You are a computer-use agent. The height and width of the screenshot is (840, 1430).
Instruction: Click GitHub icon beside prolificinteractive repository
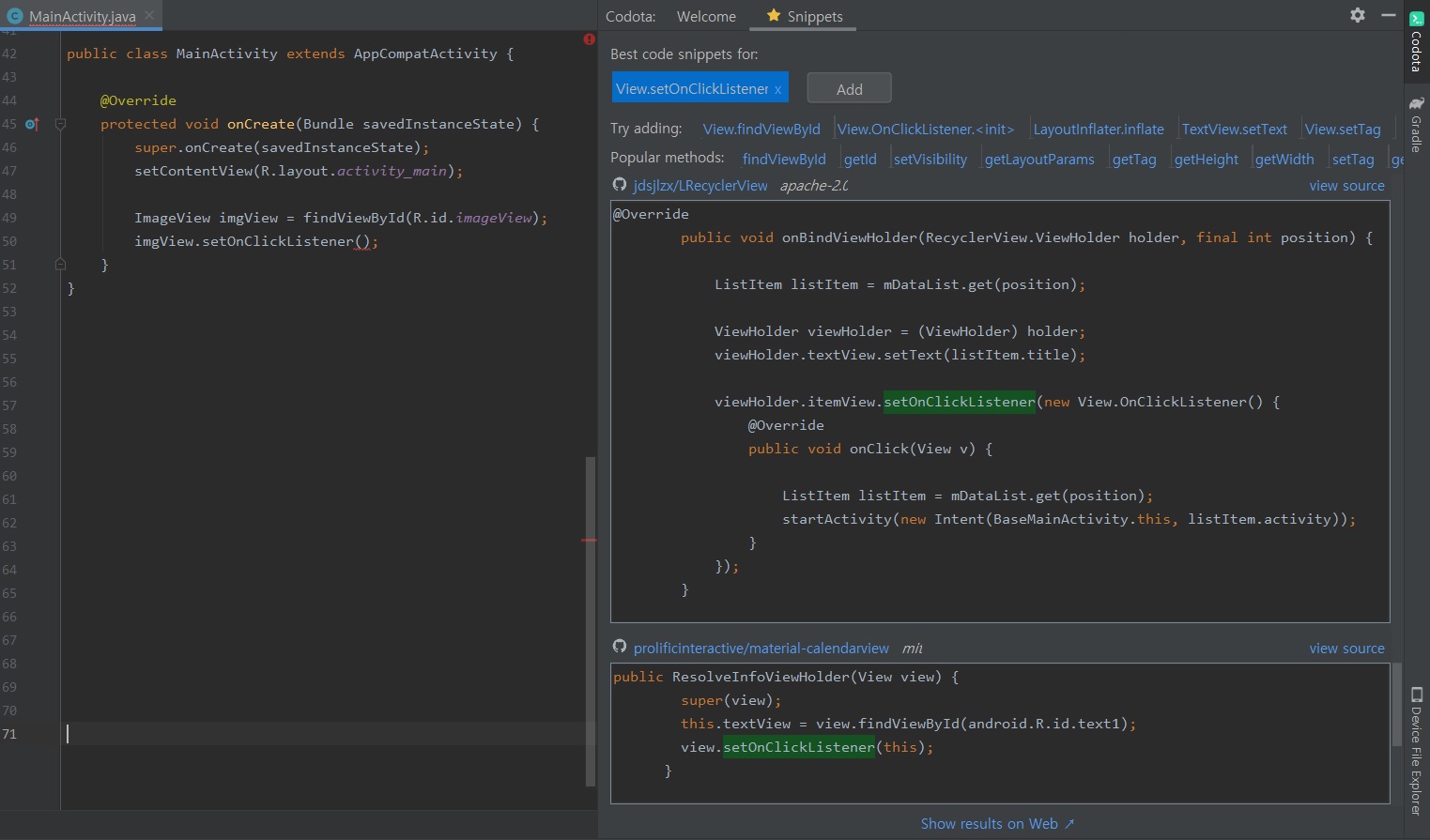click(619, 647)
